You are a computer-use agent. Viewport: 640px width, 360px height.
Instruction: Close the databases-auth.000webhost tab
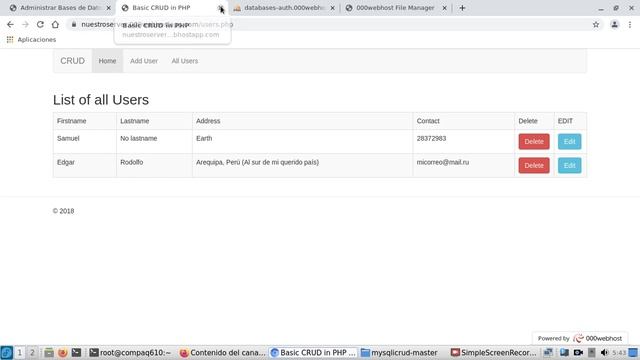pyautogui.click(x=332, y=8)
